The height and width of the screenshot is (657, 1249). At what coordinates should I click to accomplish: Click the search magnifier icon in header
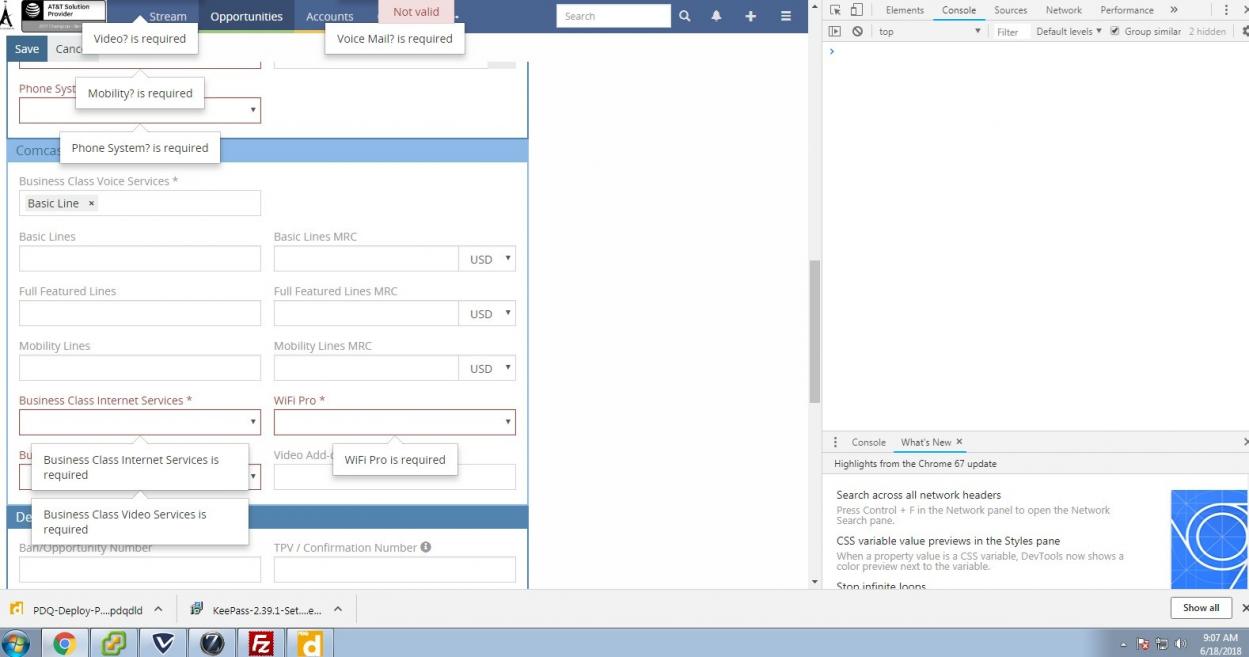(x=685, y=16)
